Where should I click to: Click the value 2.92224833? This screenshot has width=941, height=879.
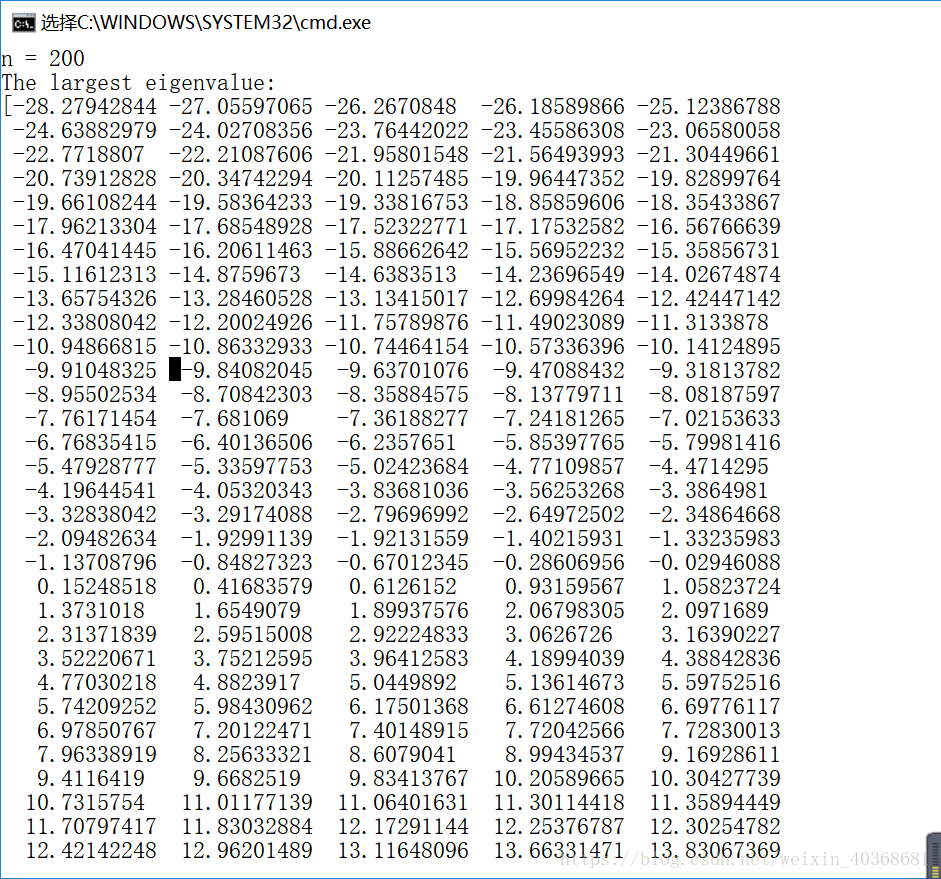[409, 635]
